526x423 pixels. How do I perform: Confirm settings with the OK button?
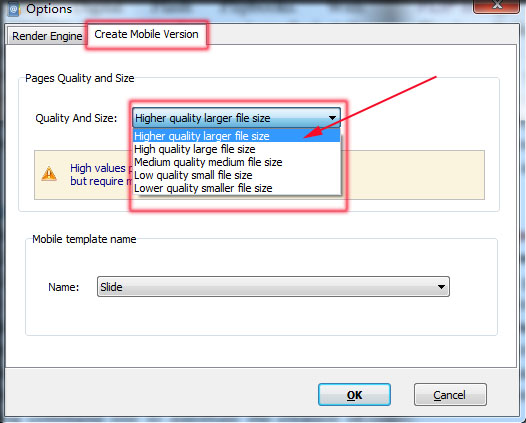(x=354, y=395)
